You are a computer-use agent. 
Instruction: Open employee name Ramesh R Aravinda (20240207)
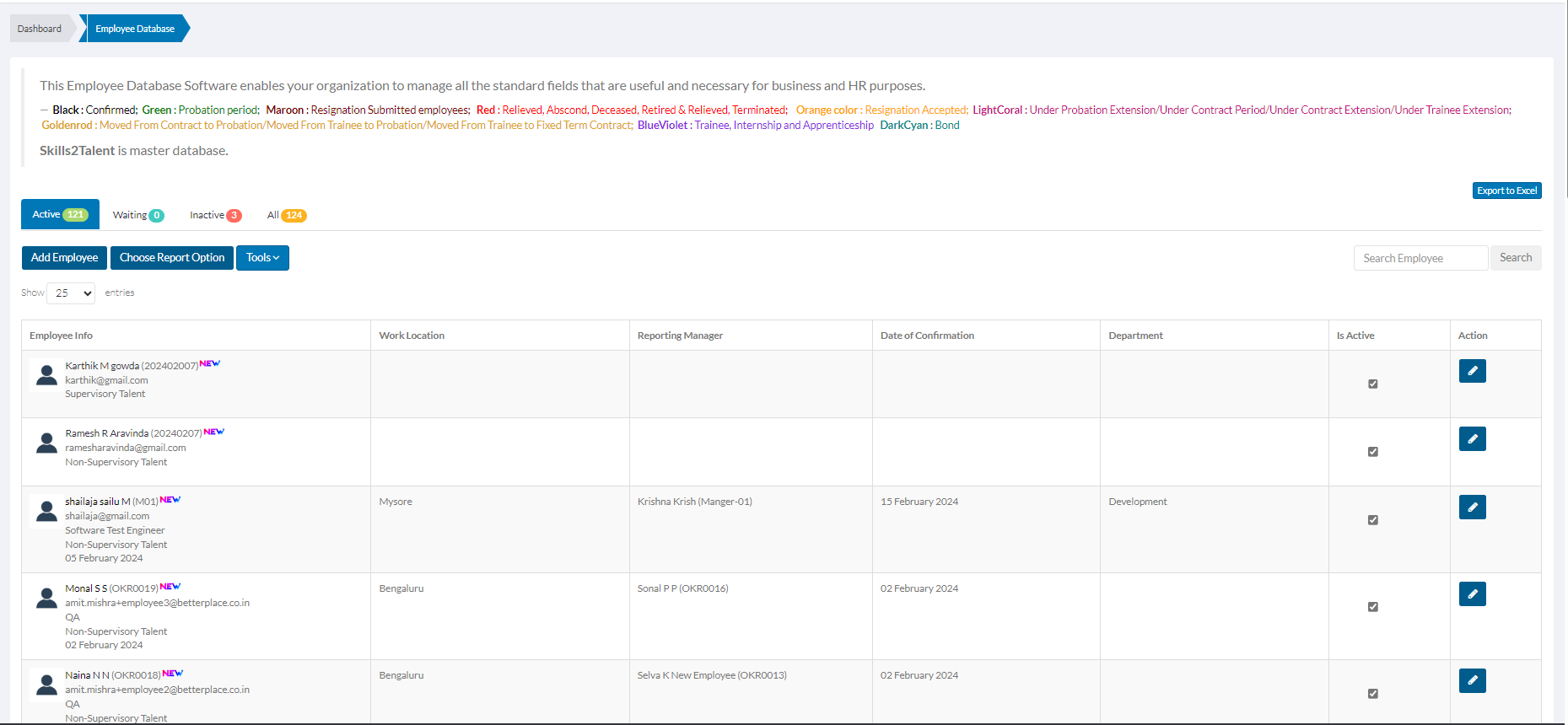click(x=133, y=433)
